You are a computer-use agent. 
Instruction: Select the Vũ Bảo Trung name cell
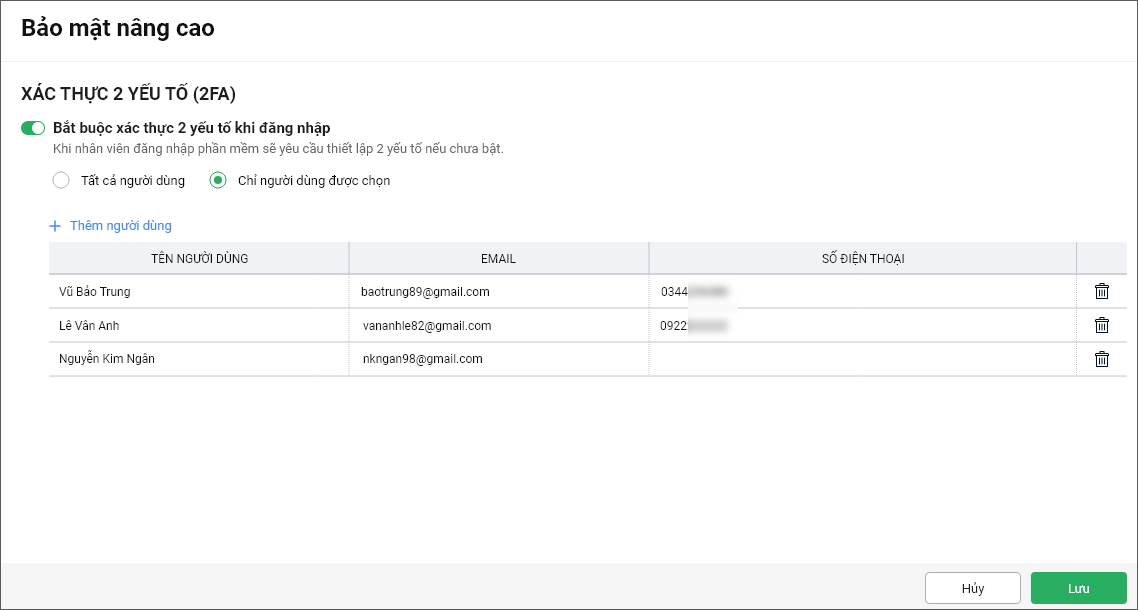click(x=95, y=292)
